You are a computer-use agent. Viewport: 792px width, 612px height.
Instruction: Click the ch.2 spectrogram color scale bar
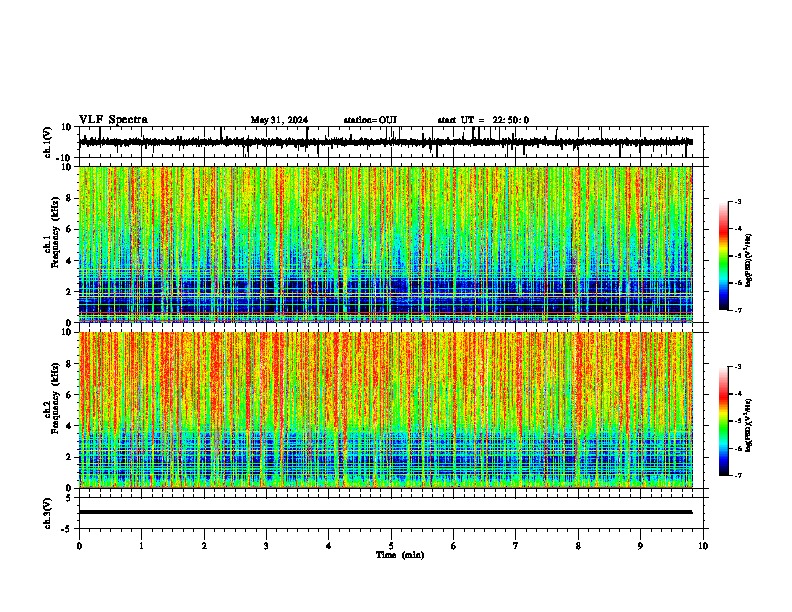(723, 421)
